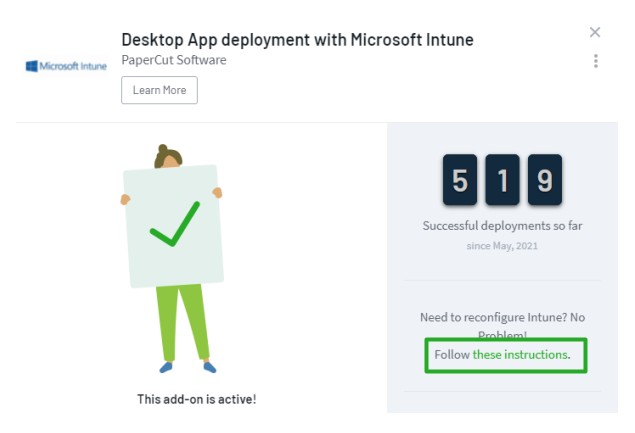Click the 'This add-on is active!' text

[196, 399]
